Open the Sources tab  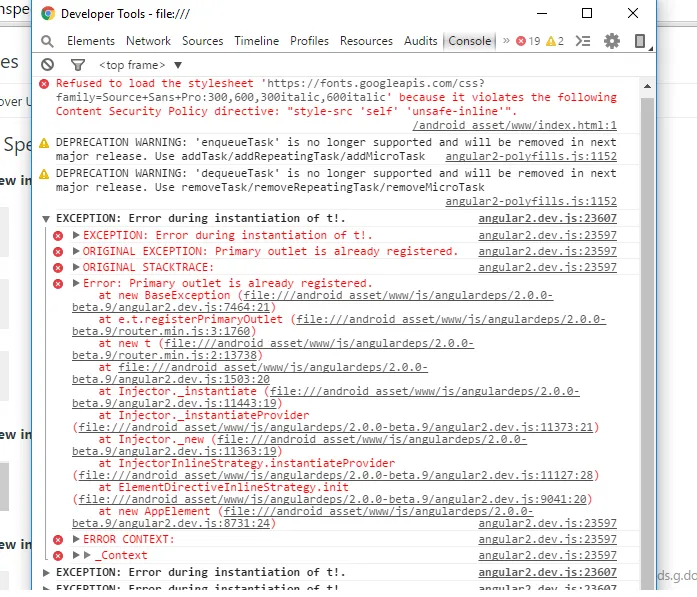coord(203,41)
